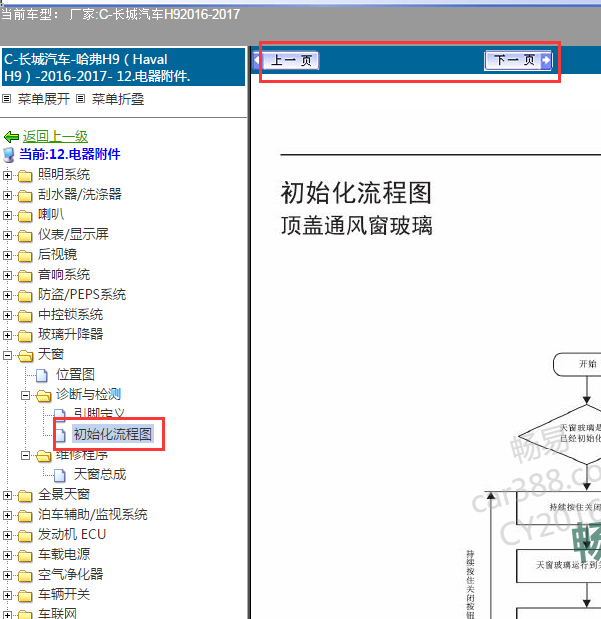
Task: Collapse the 天窗 tree node
Action: tap(7, 355)
